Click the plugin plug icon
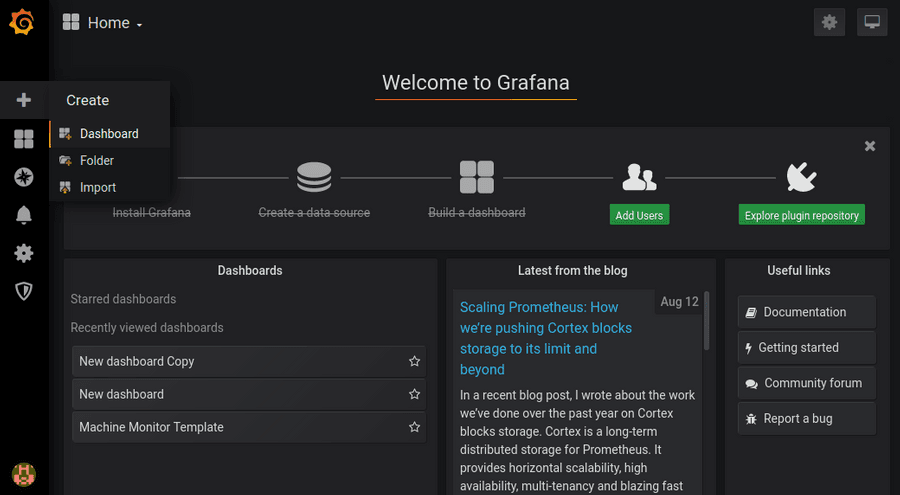The height and width of the screenshot is (495, 900). point(801,177)
